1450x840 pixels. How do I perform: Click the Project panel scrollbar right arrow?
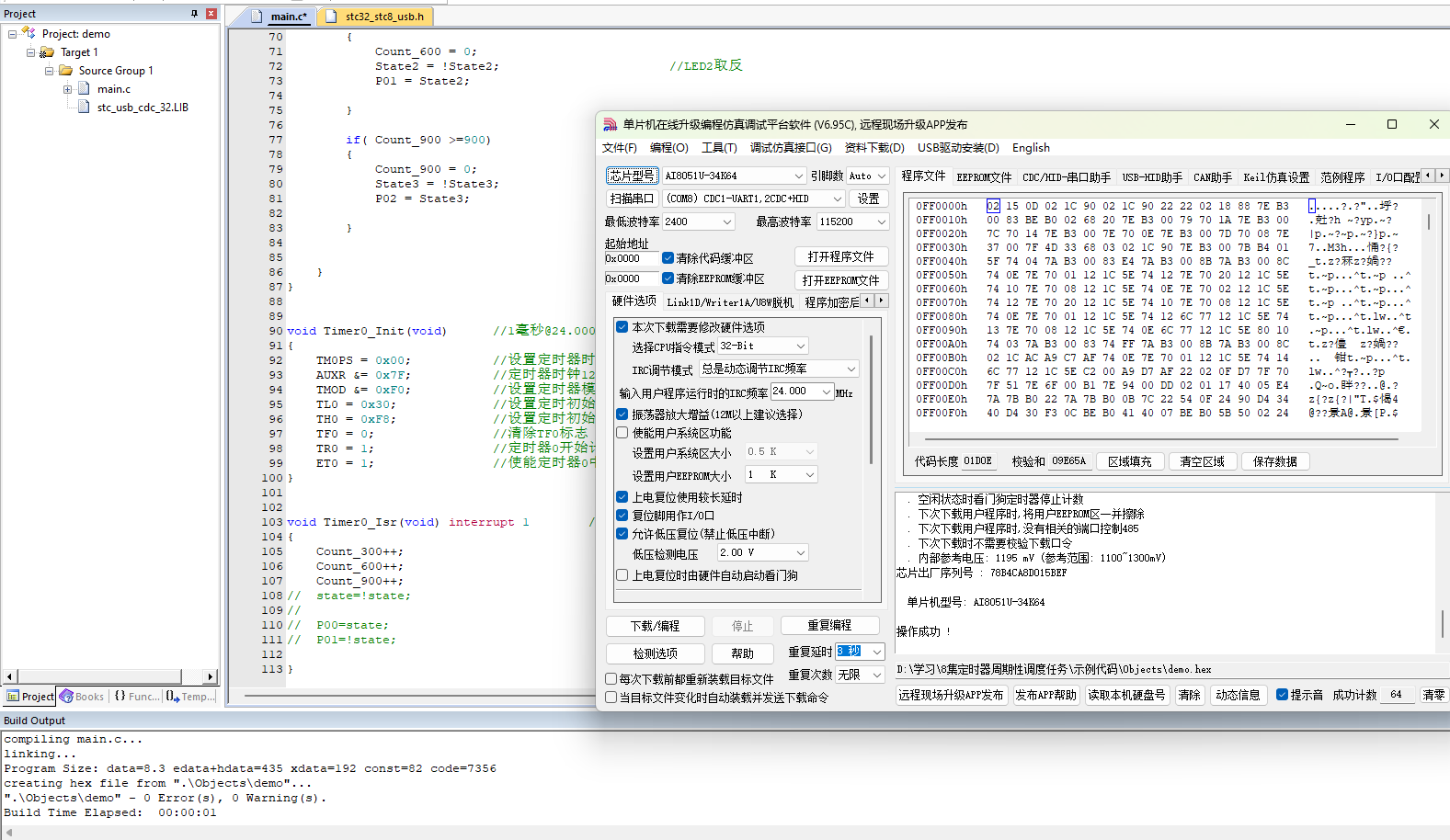[210, 676]
